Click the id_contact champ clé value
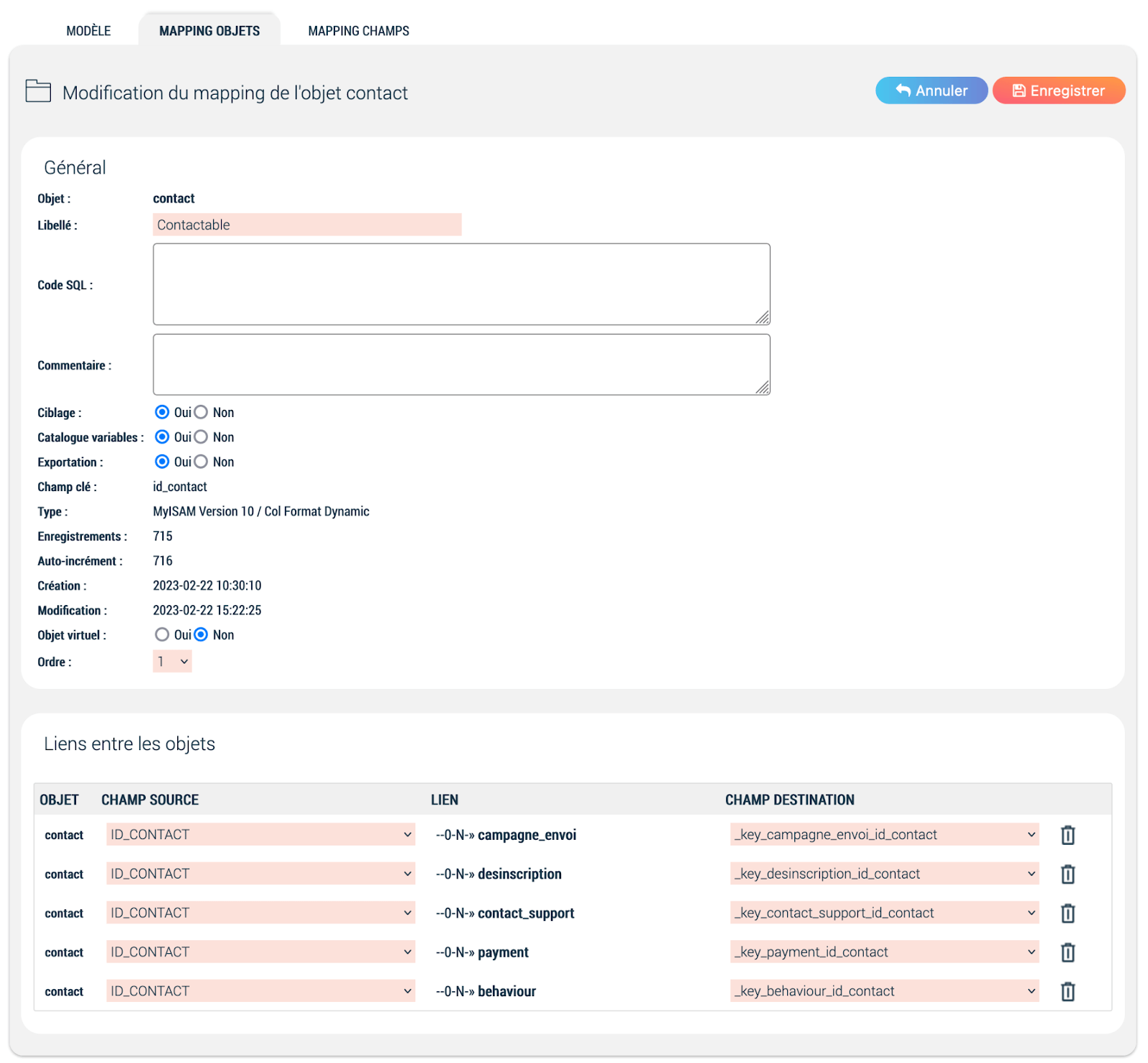 pyautogui.click(x=180, y=487)
